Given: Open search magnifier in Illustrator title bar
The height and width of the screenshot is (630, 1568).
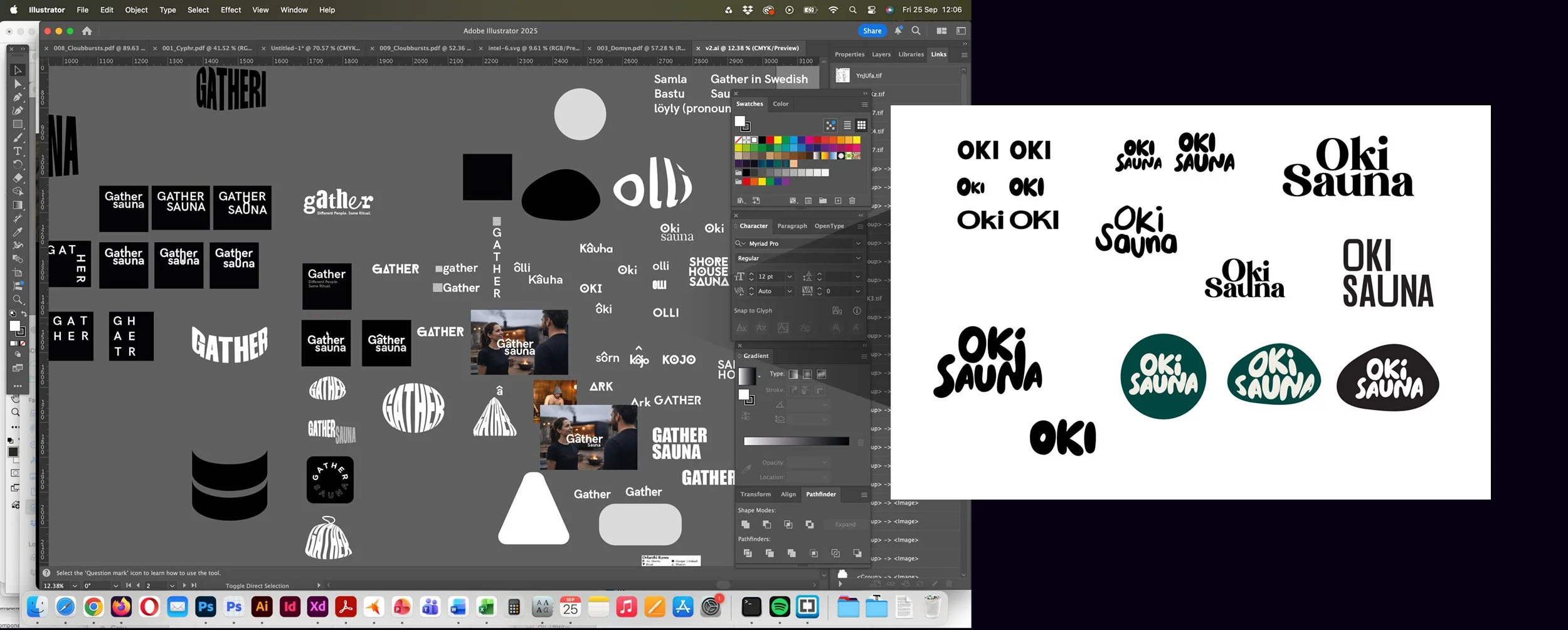Looking at the screenshot, I should [916, 31].
